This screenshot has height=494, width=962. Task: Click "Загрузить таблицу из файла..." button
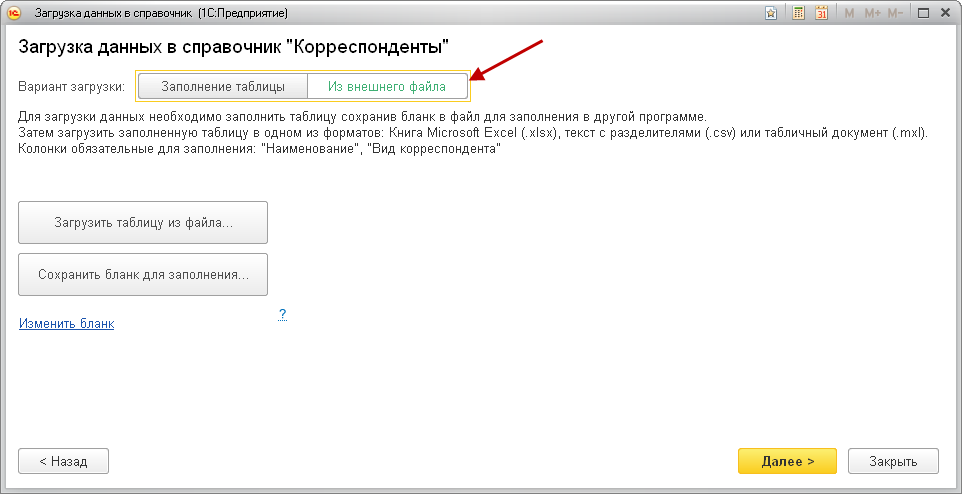[x=143, y=222]
